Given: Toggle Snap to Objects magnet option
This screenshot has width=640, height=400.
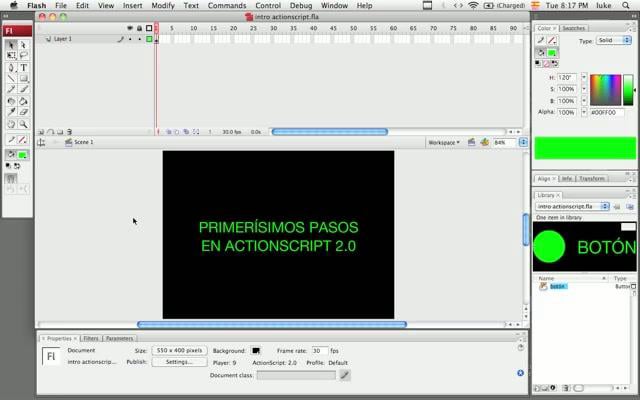Looking at the screenshot, I should tap(11, 179).
